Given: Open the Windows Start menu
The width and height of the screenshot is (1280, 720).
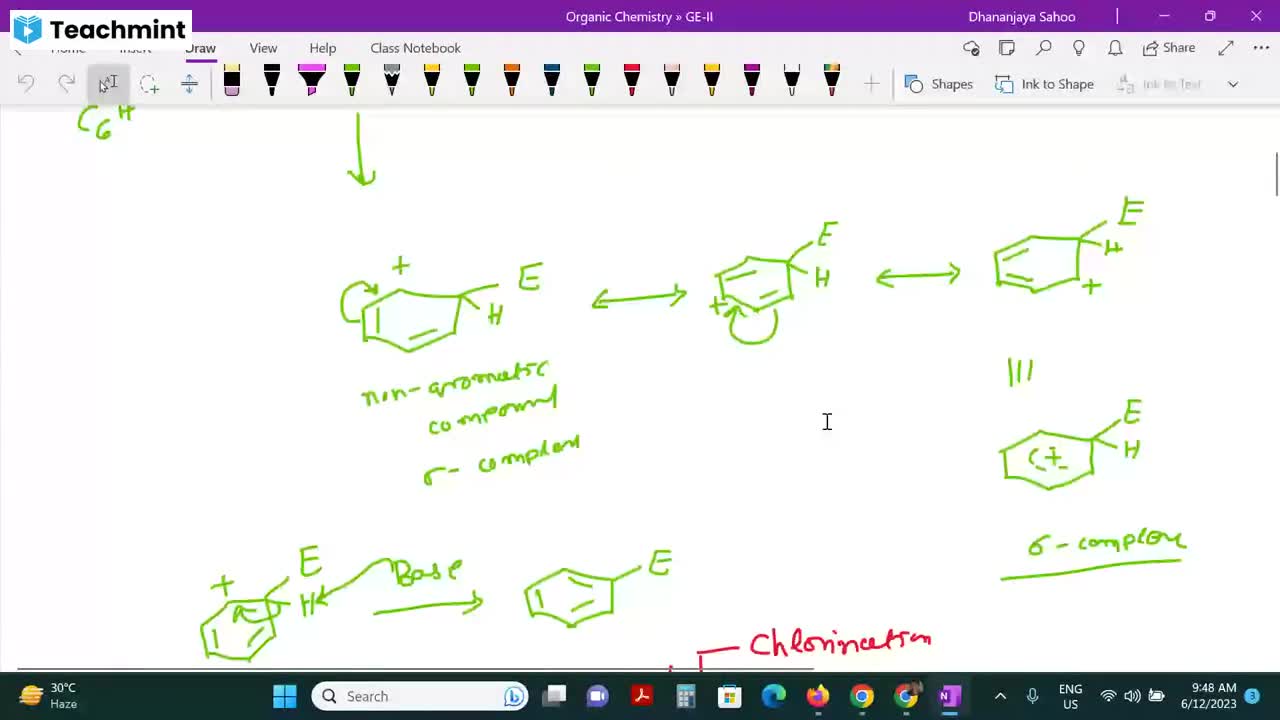Looking at the screenshot, I should point(285,696).
